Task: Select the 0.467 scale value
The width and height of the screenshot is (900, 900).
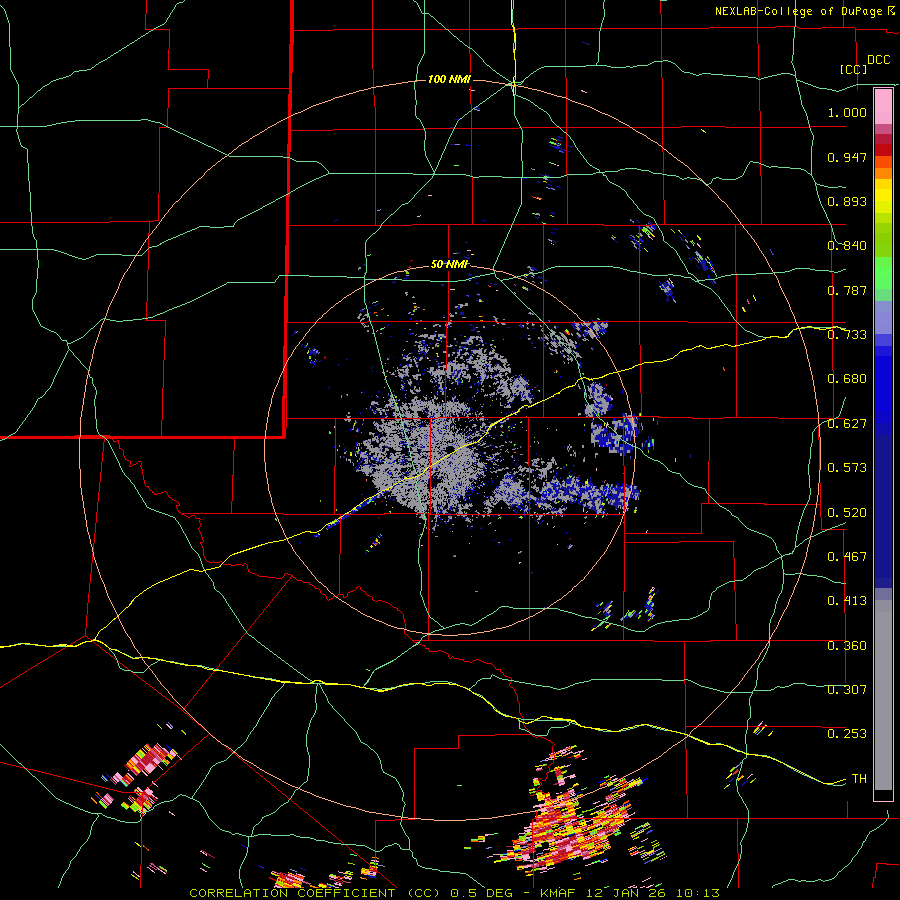Action: point(847,557)
